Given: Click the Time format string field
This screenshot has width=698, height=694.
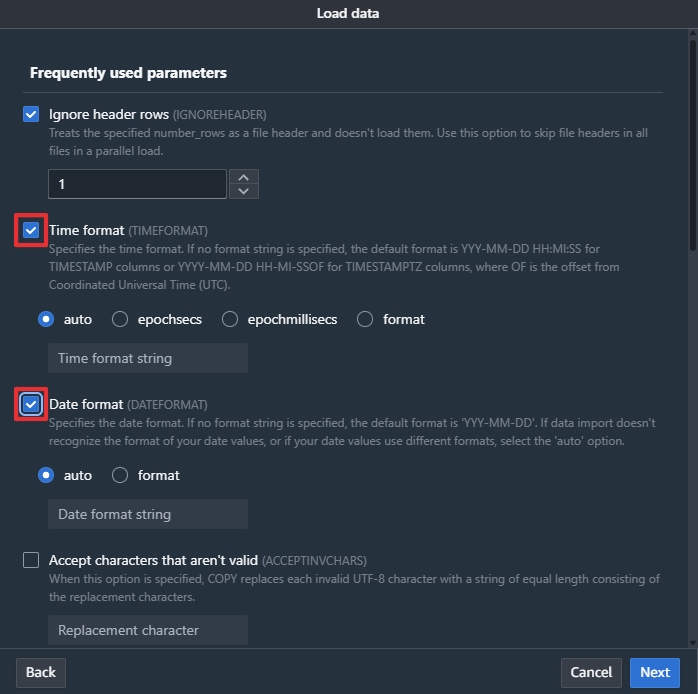Looking at the screenshot, I should [147, 358].
